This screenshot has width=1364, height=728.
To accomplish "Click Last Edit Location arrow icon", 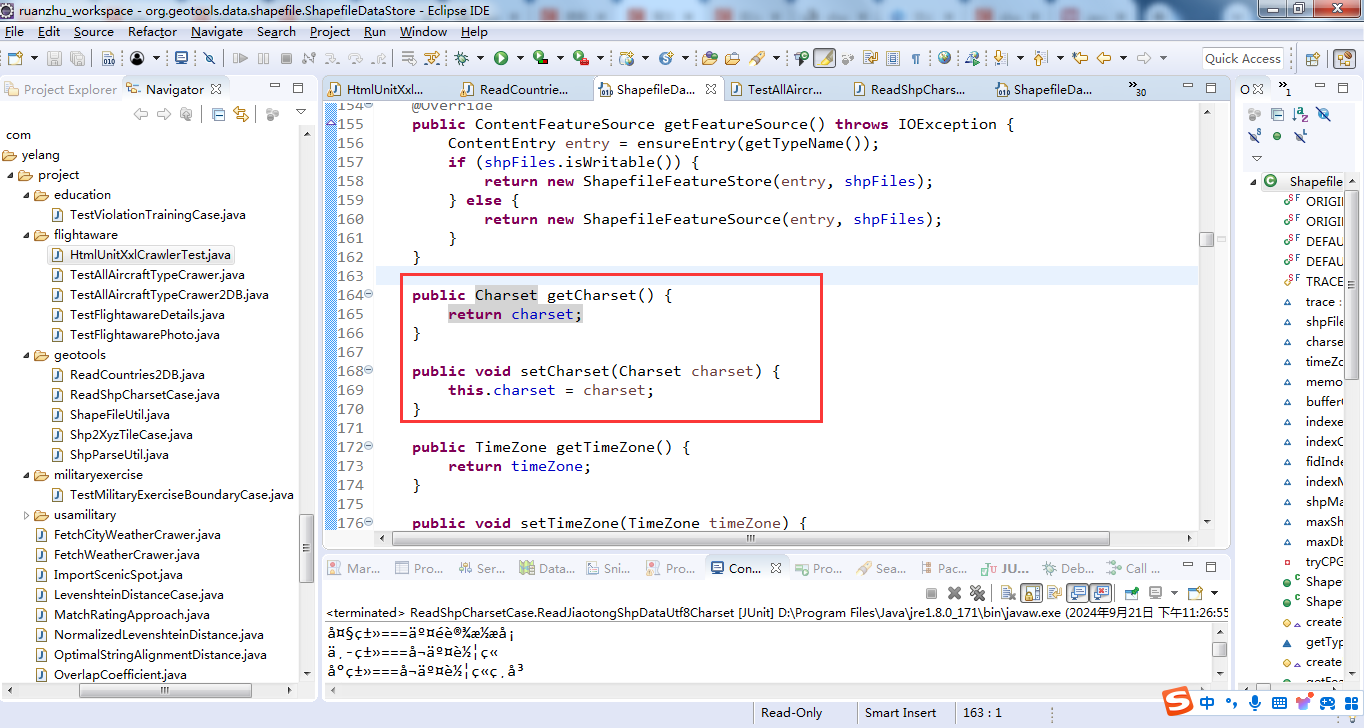I will tap(1079, 58).
